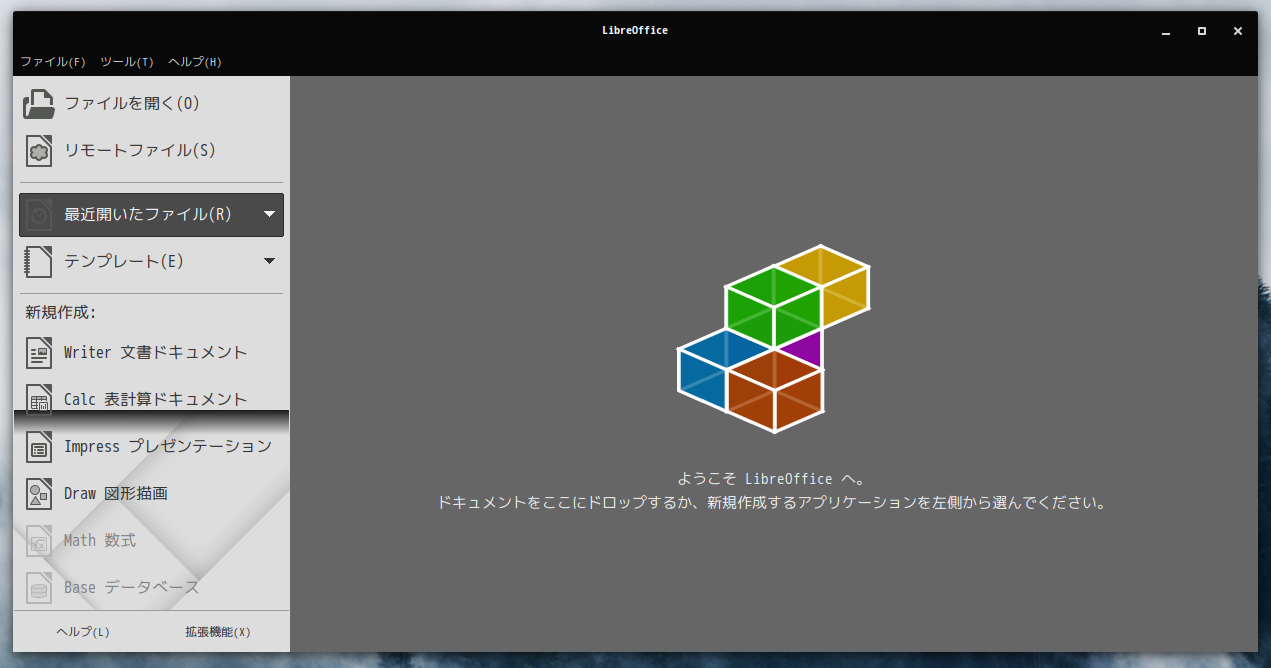Click the Draw shapes icon
Screen dimensions: 1271x668
39,494
